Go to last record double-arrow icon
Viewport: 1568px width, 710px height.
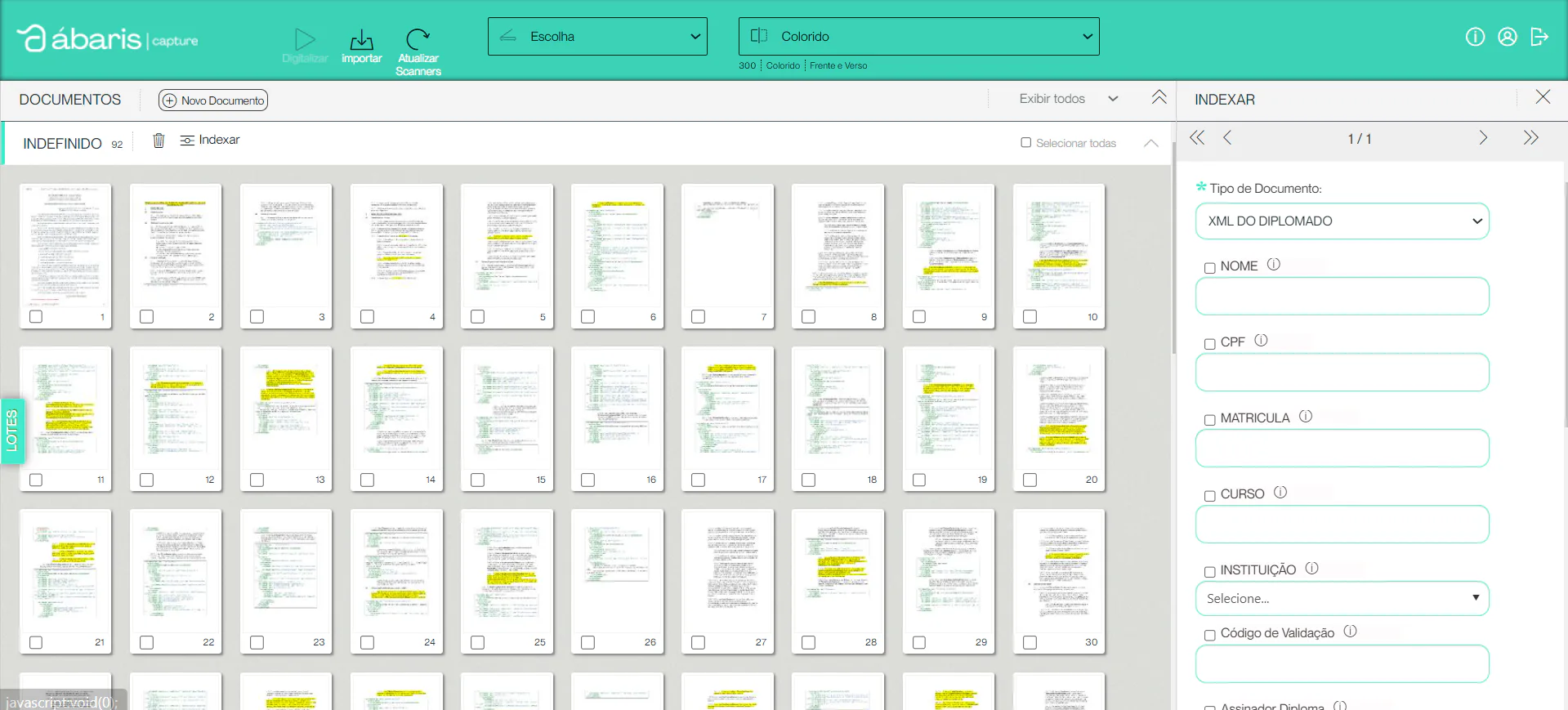pyautogui.click(x=1531, y=138)
